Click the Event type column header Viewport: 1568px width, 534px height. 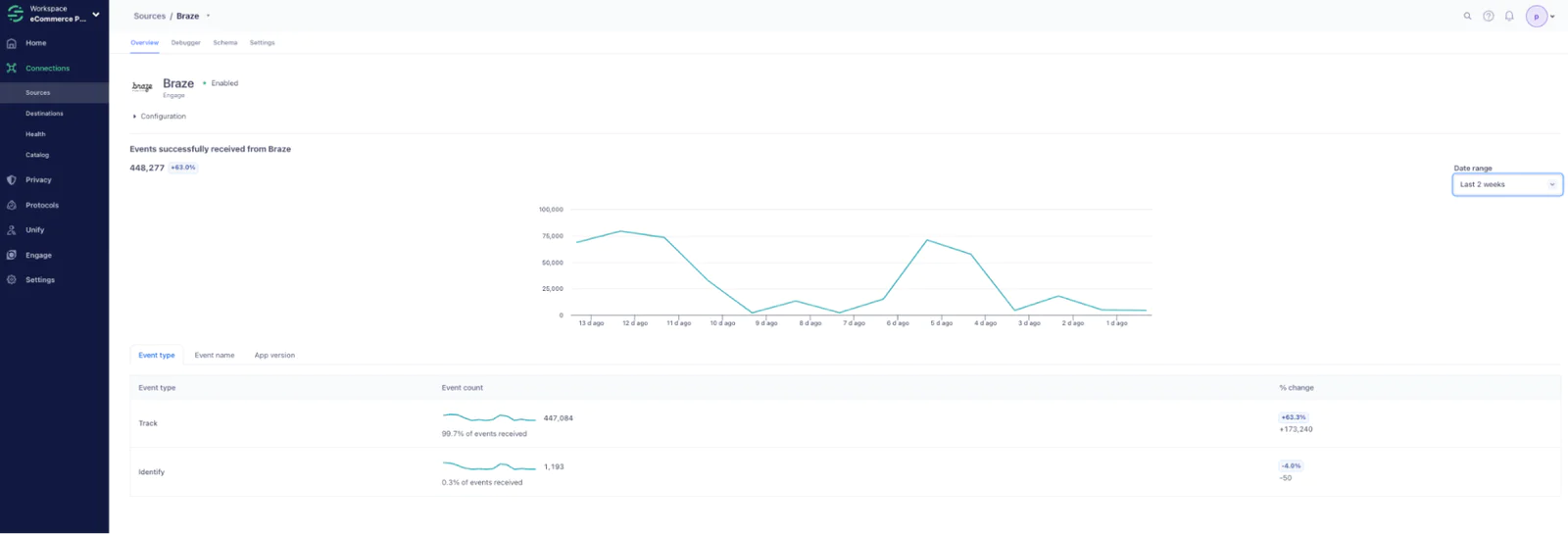157,388
